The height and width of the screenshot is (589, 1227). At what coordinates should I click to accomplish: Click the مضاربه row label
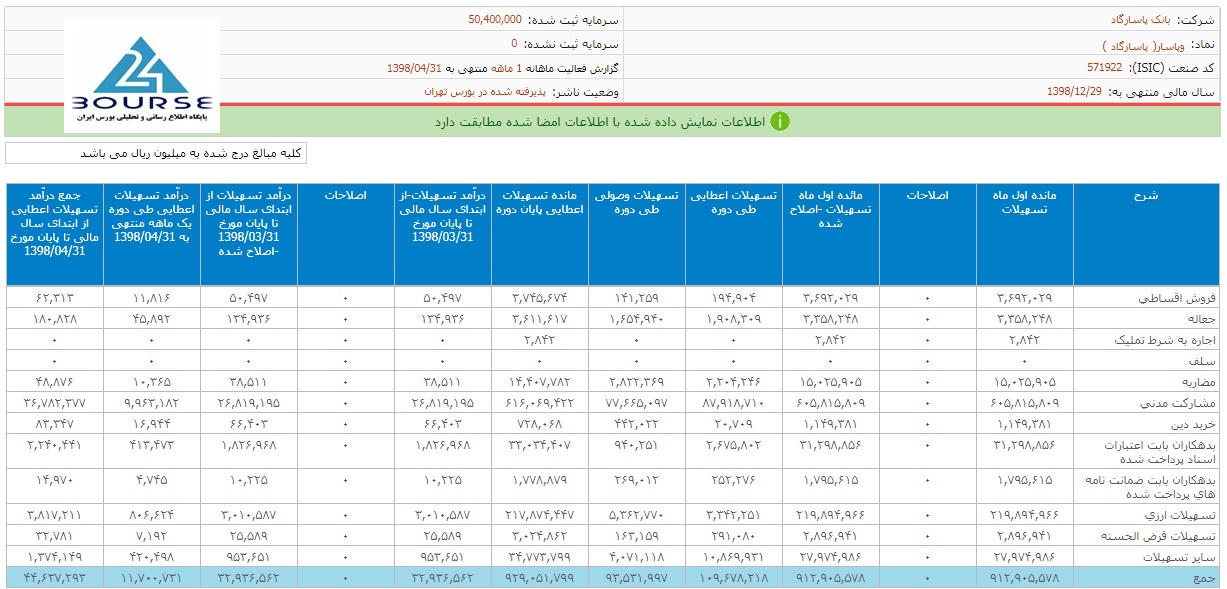(x=1193, y=381)
